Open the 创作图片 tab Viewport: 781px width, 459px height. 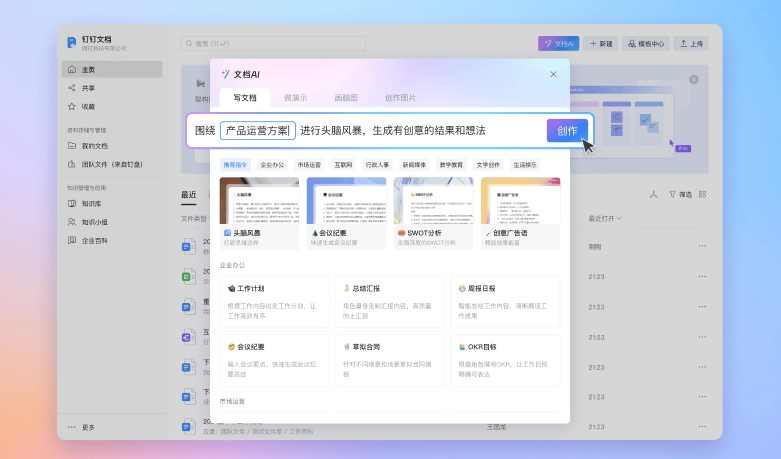click(x=400, y=98)
